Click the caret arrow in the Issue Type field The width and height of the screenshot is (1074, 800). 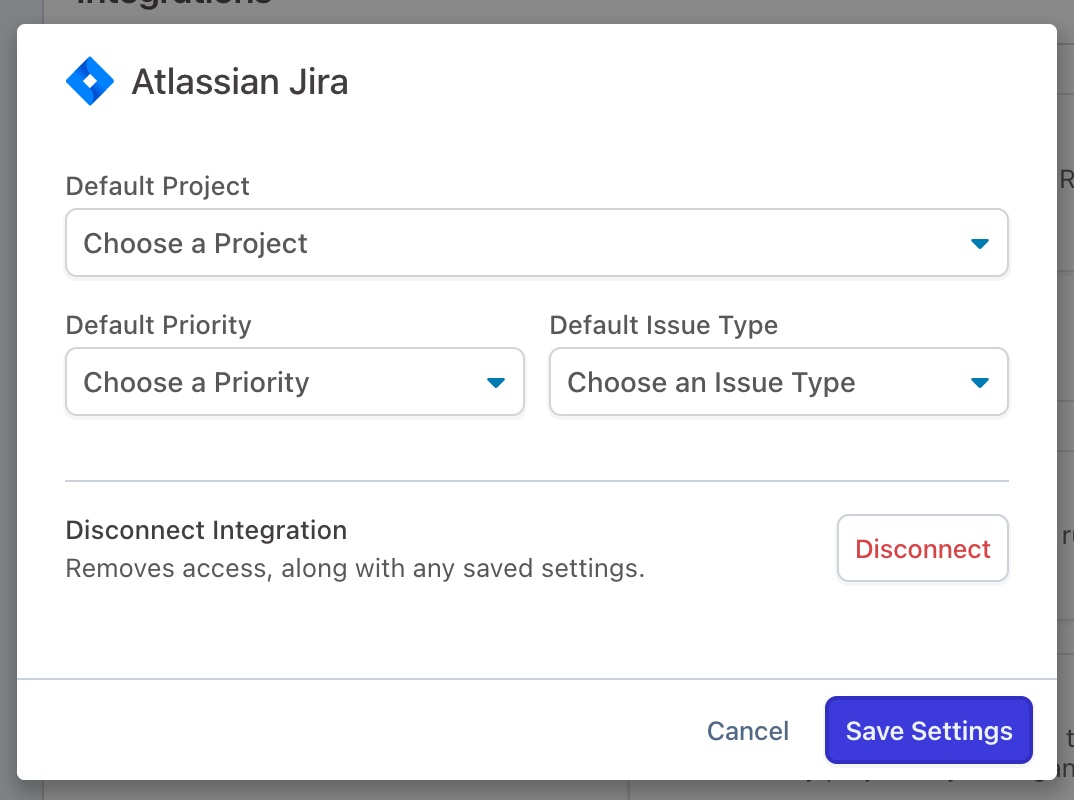pos(980,383)
